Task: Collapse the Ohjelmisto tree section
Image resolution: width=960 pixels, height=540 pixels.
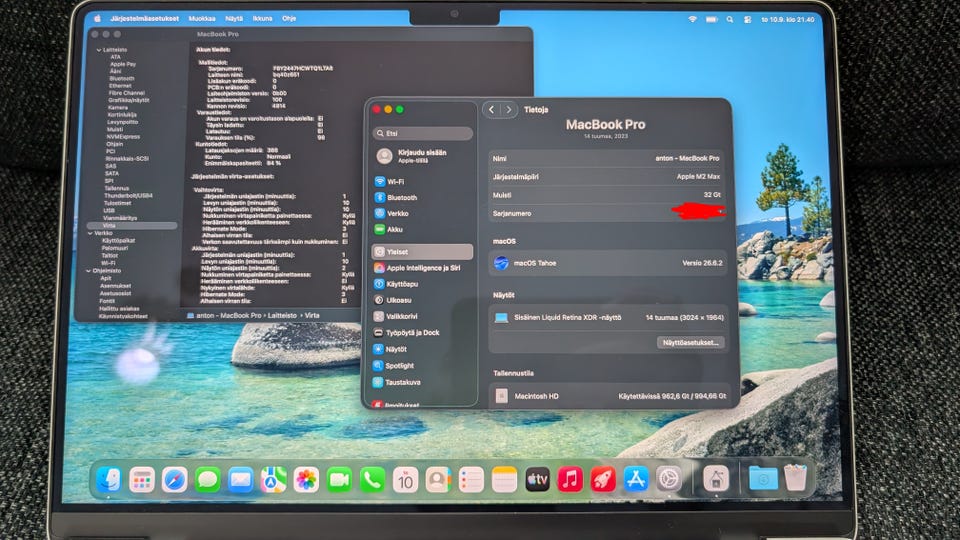Action: (88, 271)
